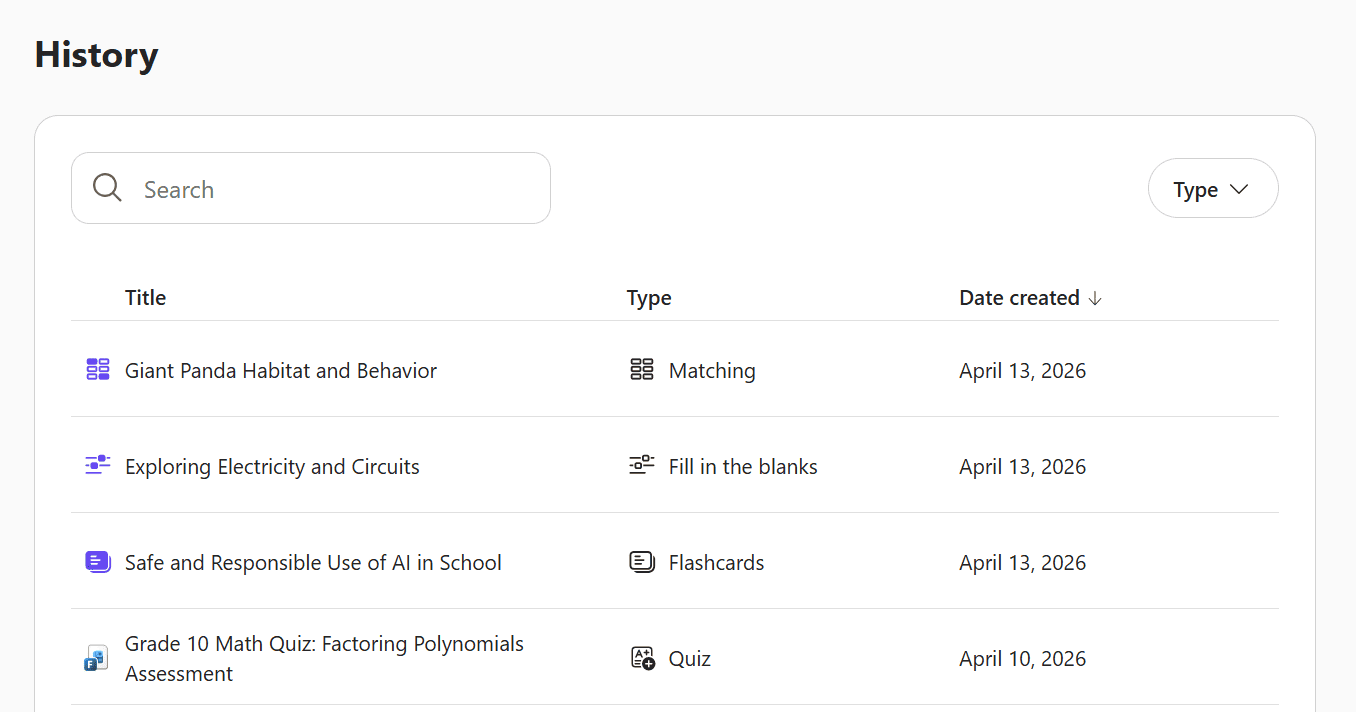Sort by the Date created column header text
Viewport: 1356px width, 712px height.
tap(1019, 298)
